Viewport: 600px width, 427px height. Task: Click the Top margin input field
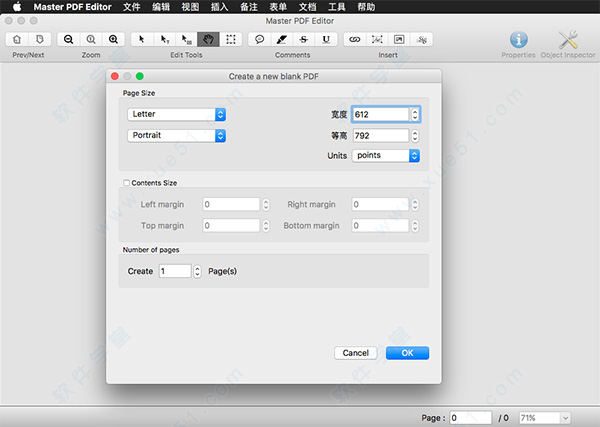231,226
